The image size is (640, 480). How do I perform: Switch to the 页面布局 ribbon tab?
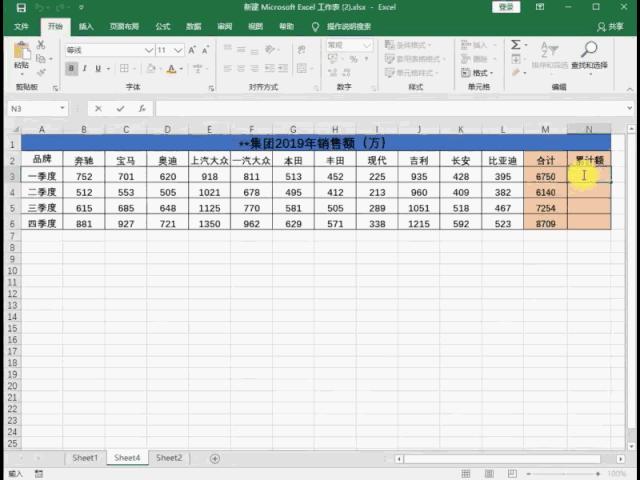(124, 27)
